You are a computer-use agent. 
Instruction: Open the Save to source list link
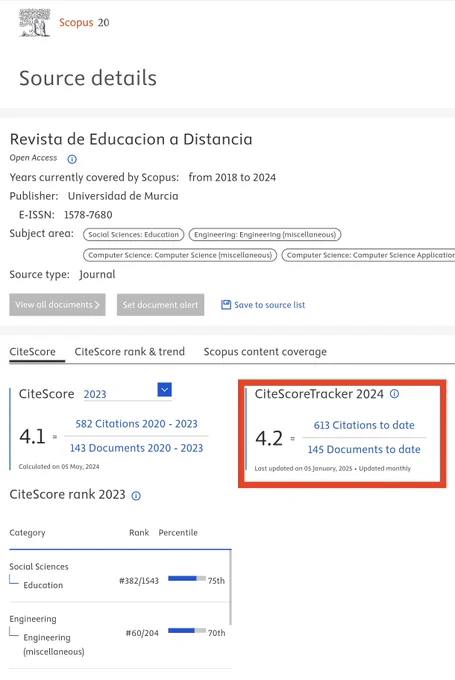(269, 305)
